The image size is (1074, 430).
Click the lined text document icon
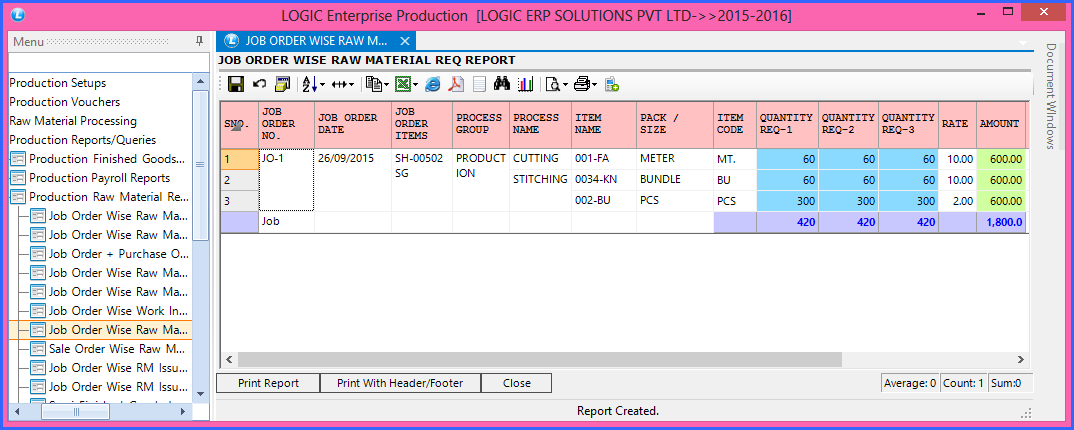(479, 84)
